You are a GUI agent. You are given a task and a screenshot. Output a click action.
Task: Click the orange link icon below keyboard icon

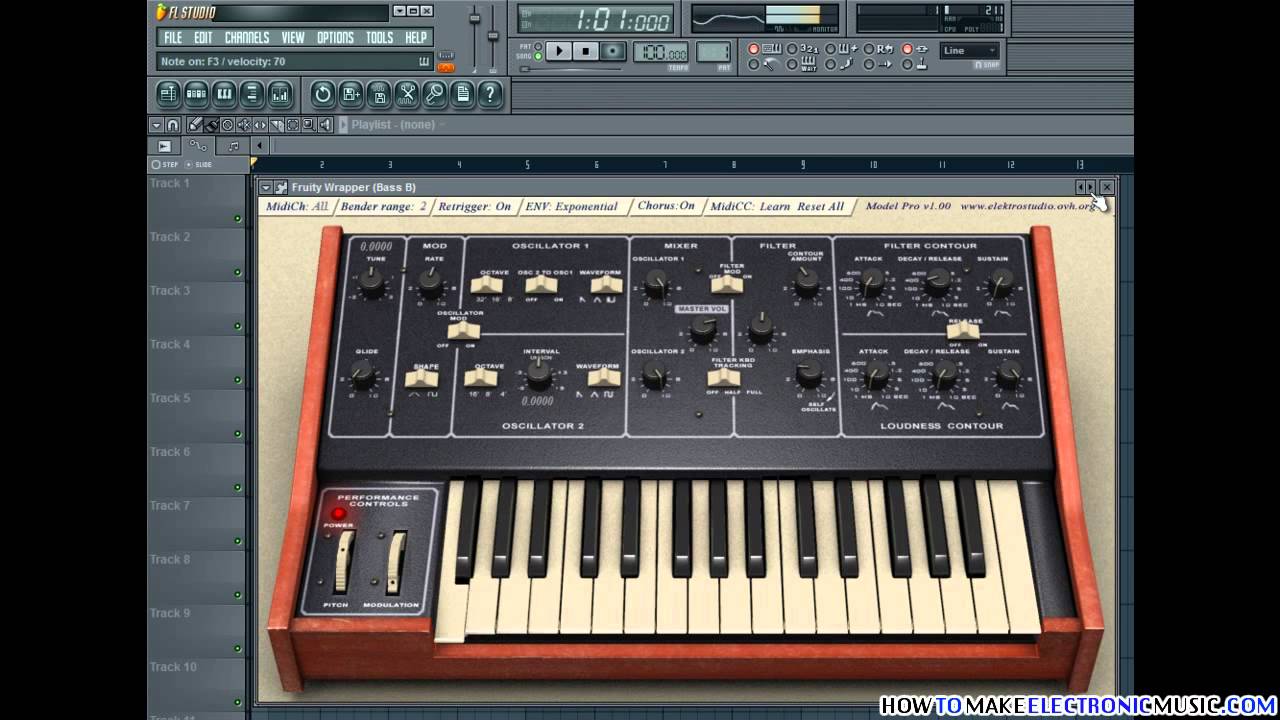(x=446, y=68)
